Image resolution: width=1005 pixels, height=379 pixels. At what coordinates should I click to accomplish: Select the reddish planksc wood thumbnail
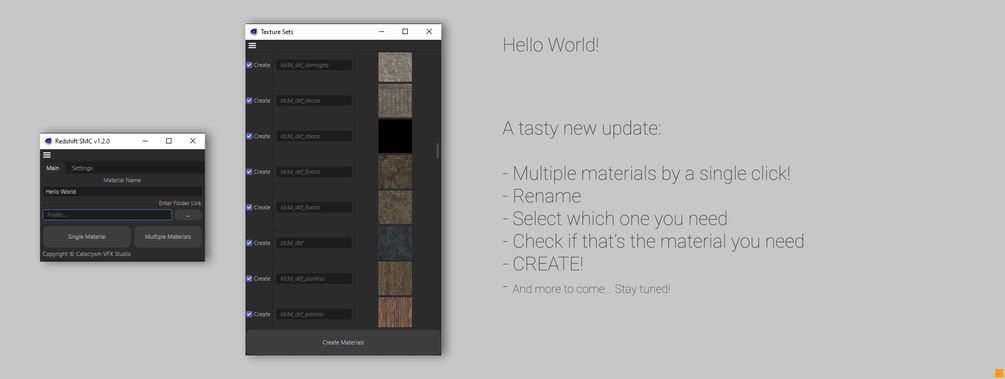coord(395,312)
